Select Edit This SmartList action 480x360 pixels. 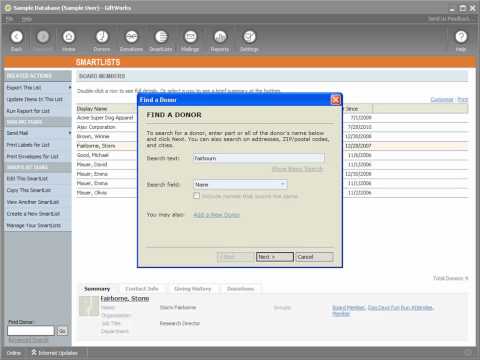point(27,179)
